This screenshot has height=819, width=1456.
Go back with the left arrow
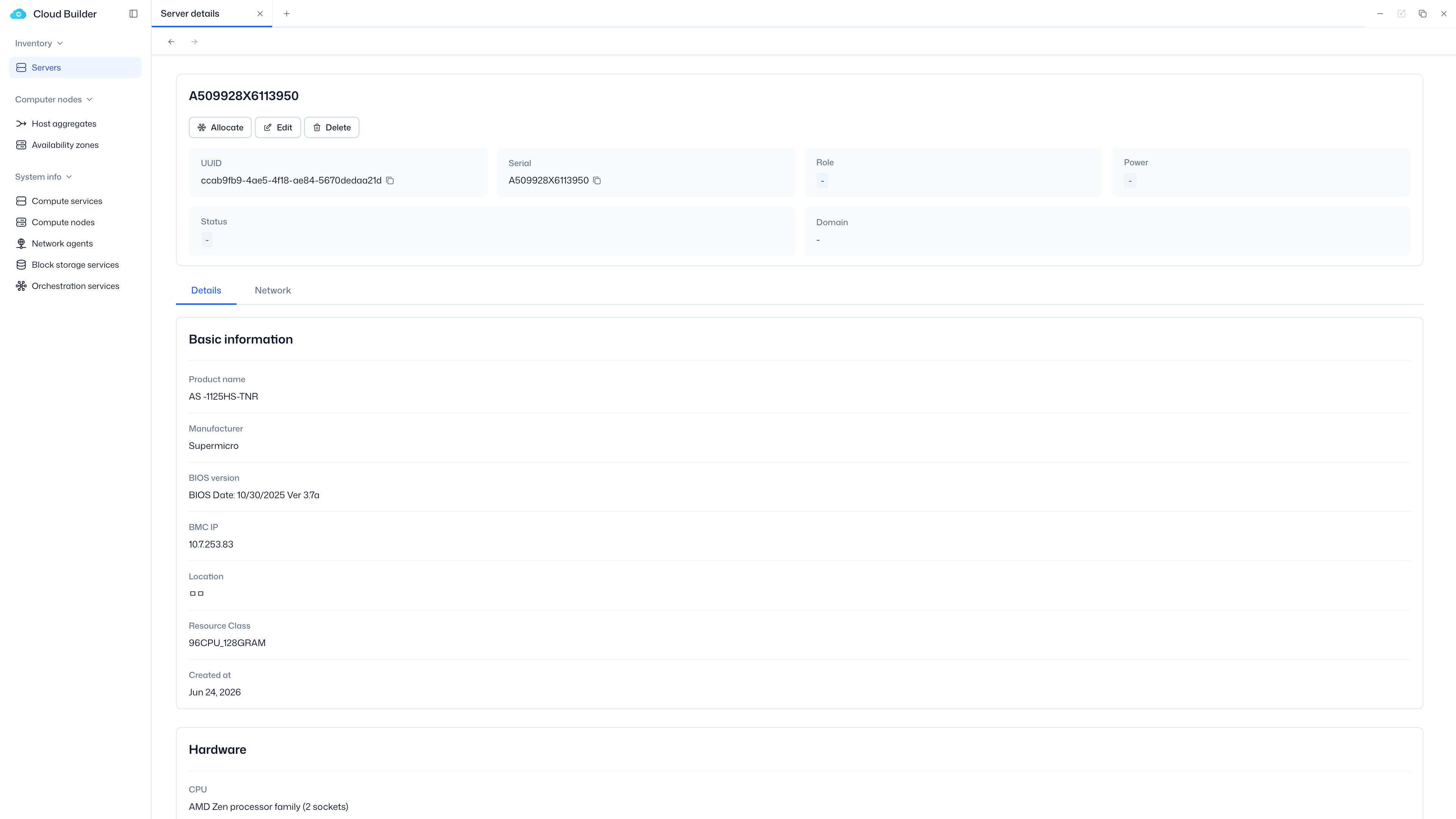pyautogui.click(x=171, y=42)
